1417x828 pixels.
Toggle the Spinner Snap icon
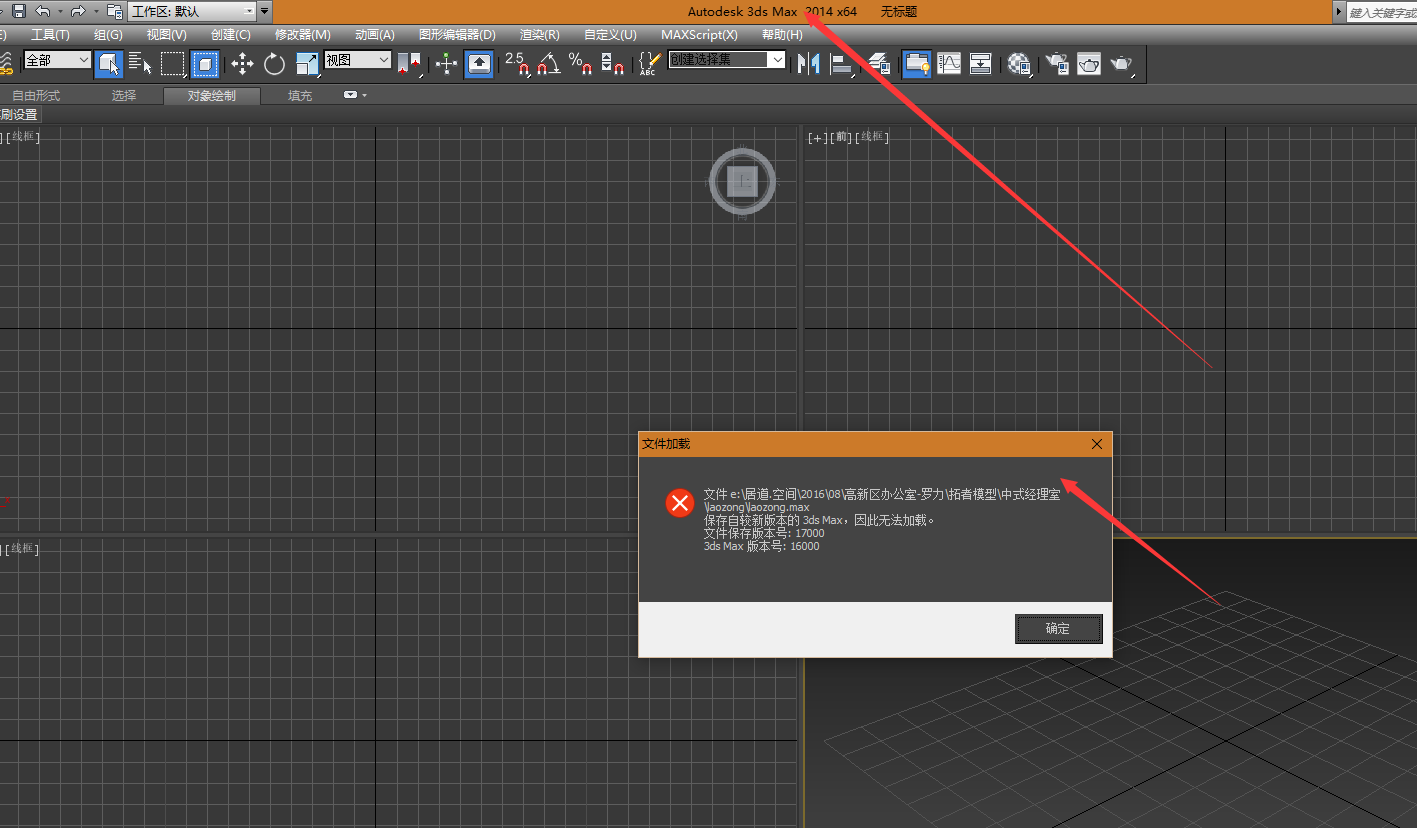(x=613, y=64)
